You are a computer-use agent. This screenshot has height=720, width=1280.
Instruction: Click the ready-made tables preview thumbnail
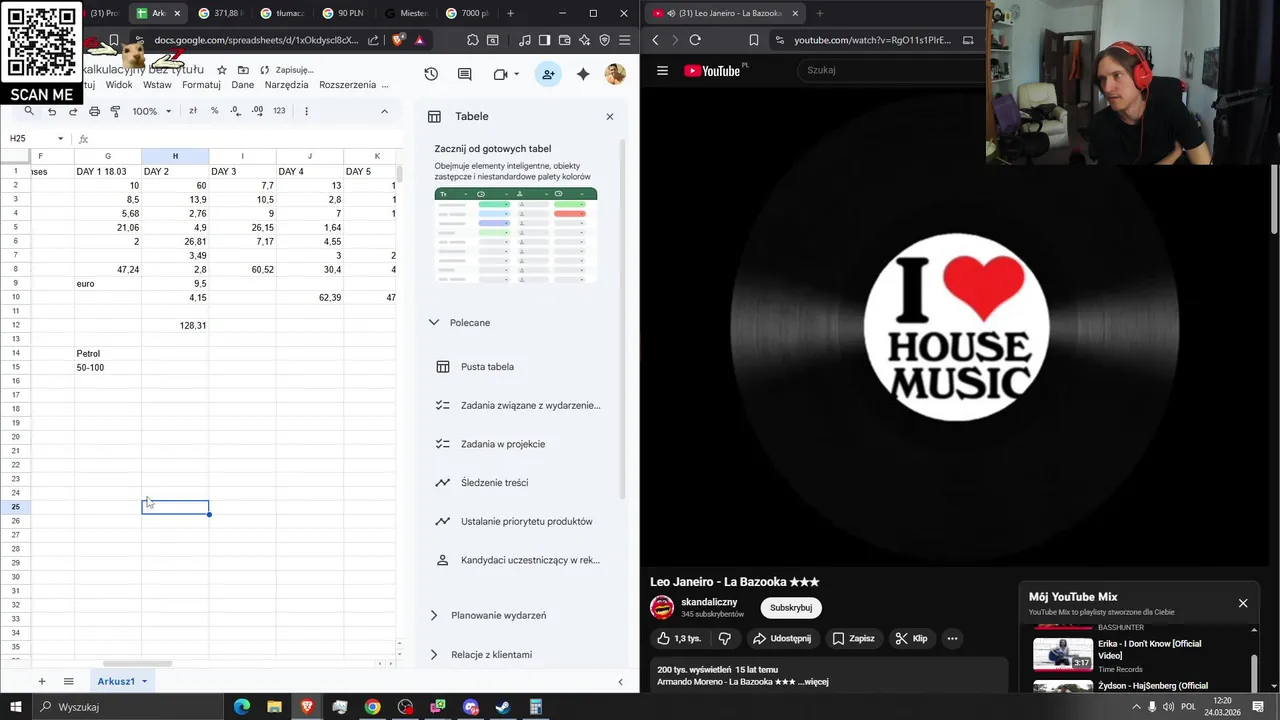(x=516, y=236)
